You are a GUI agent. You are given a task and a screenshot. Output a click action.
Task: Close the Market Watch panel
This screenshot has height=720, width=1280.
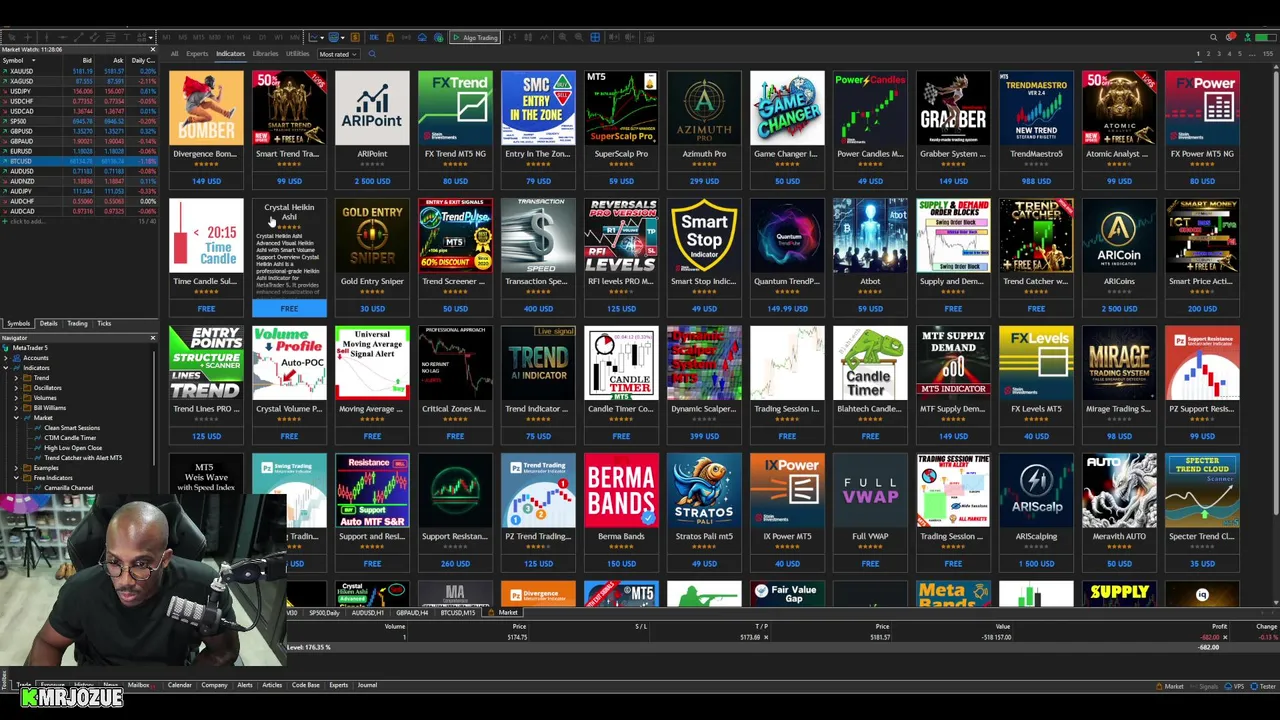click(x=153, y=49)
